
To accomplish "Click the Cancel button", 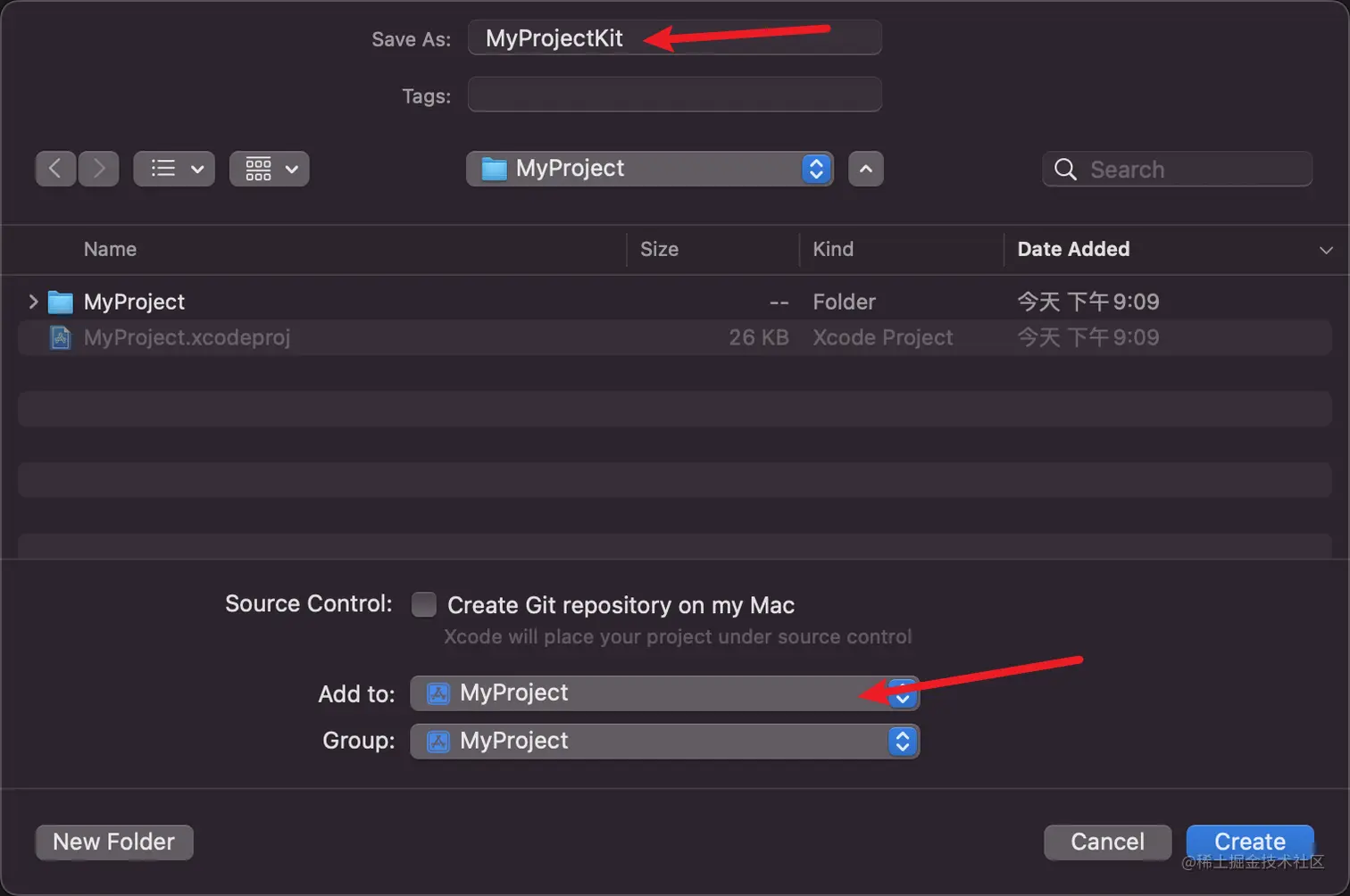I will (x=1107, y=842).
